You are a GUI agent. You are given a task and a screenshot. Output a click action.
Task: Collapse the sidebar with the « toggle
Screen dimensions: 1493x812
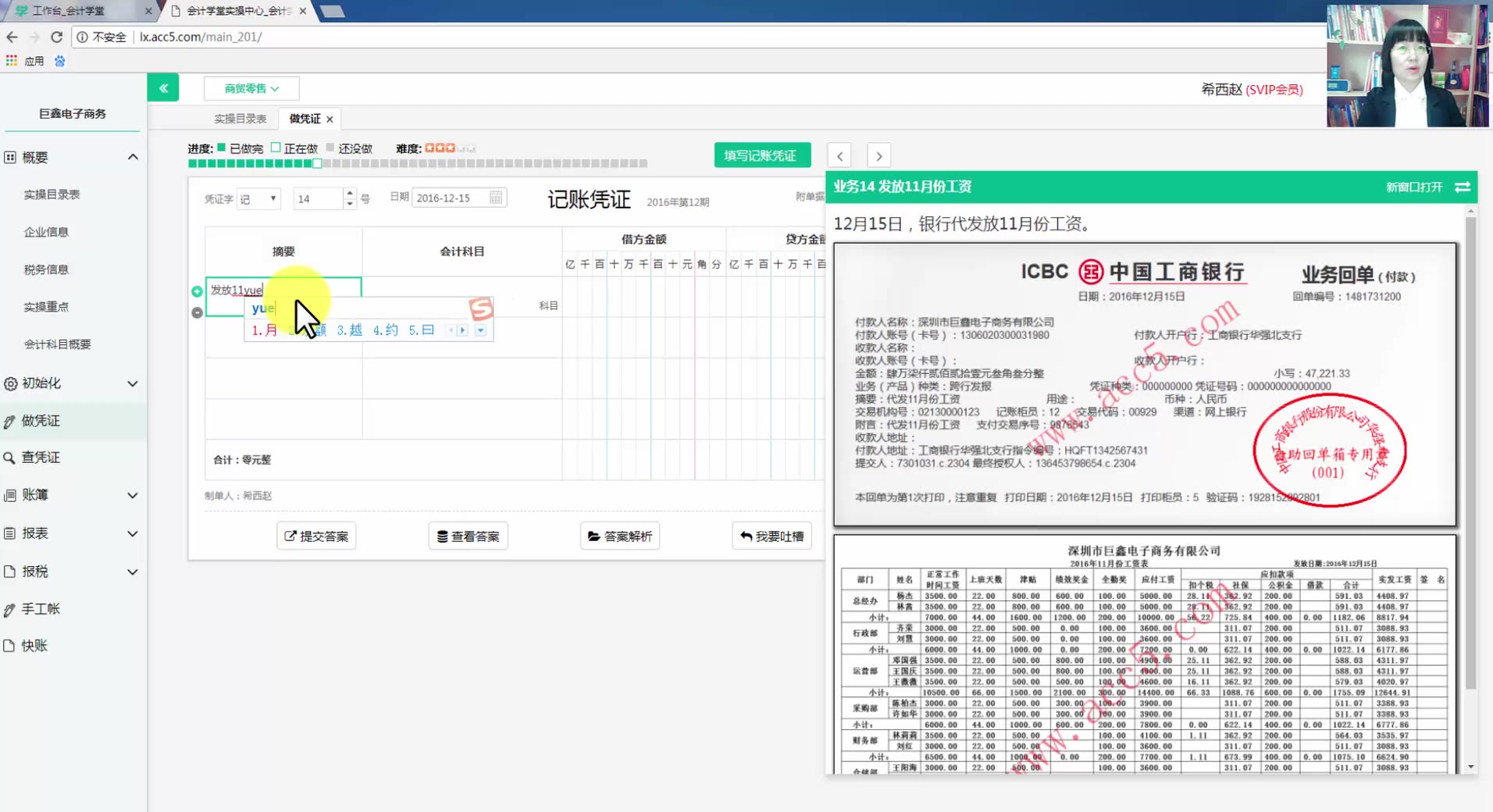pos(163,87)
